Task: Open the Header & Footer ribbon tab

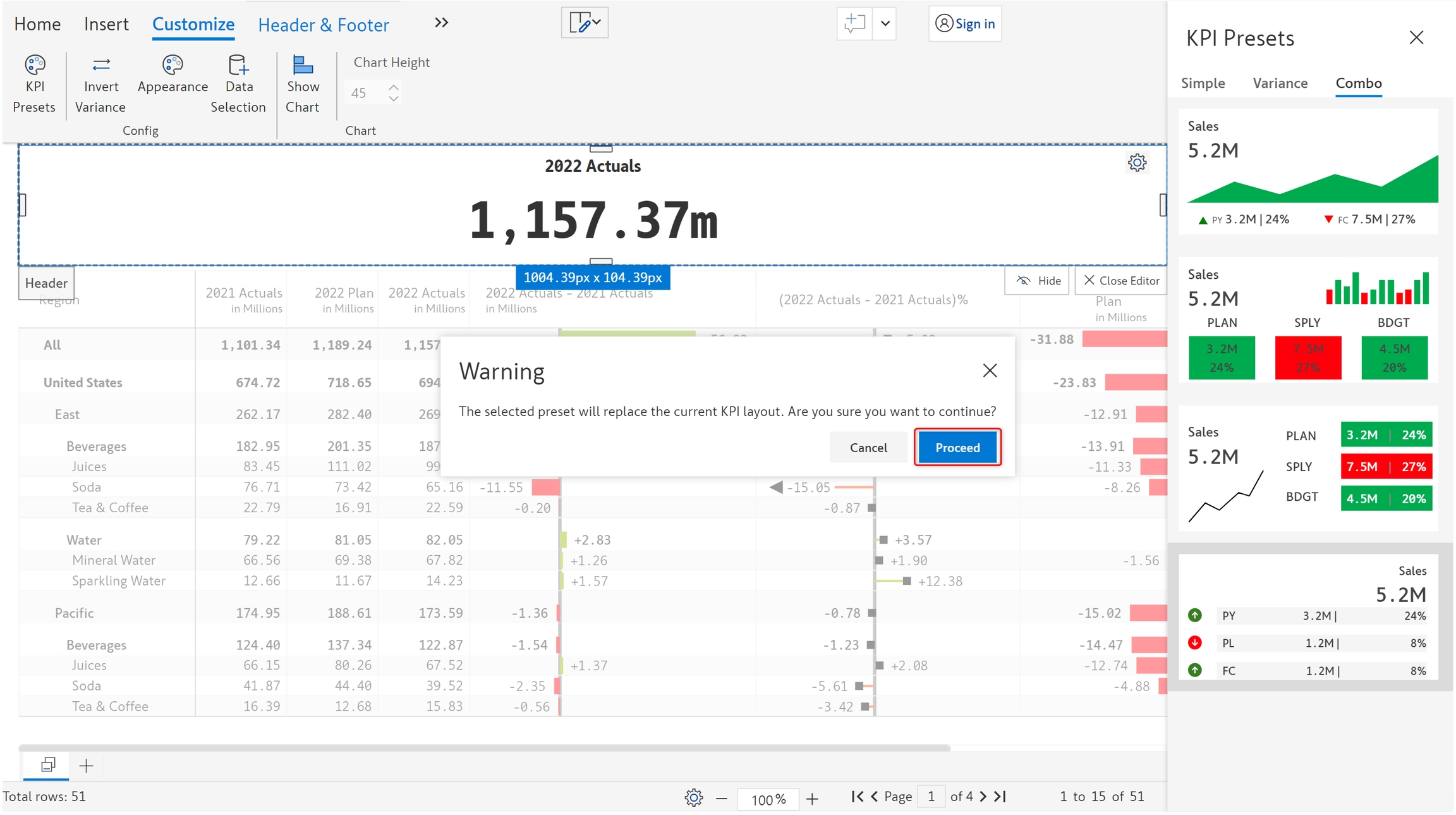Action: pos(324,25)
